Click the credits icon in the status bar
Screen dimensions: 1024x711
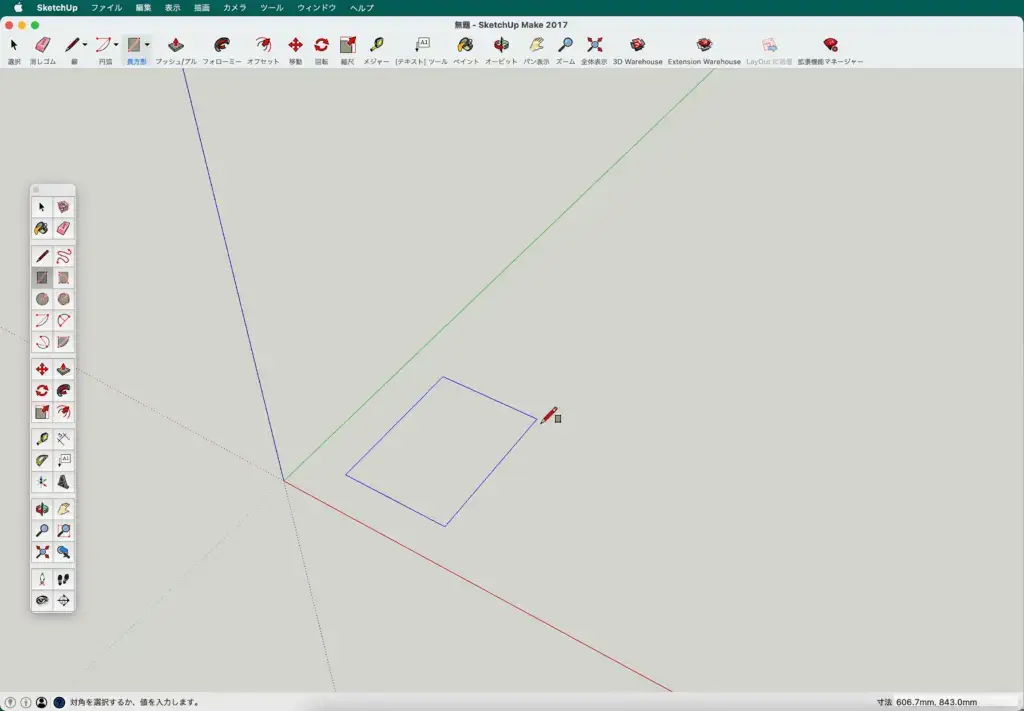[26, 703]
